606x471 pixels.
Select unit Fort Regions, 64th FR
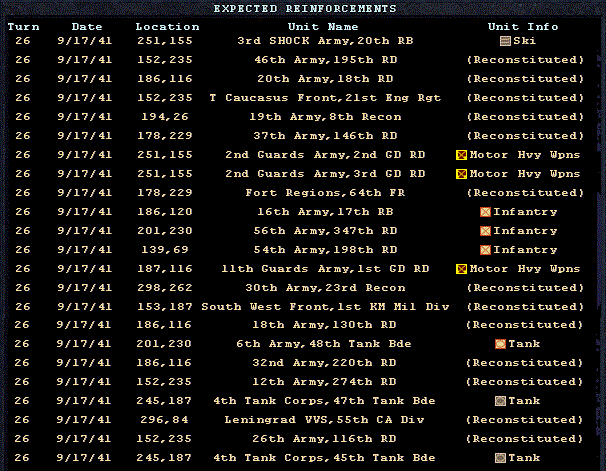(x=325, y=193)
